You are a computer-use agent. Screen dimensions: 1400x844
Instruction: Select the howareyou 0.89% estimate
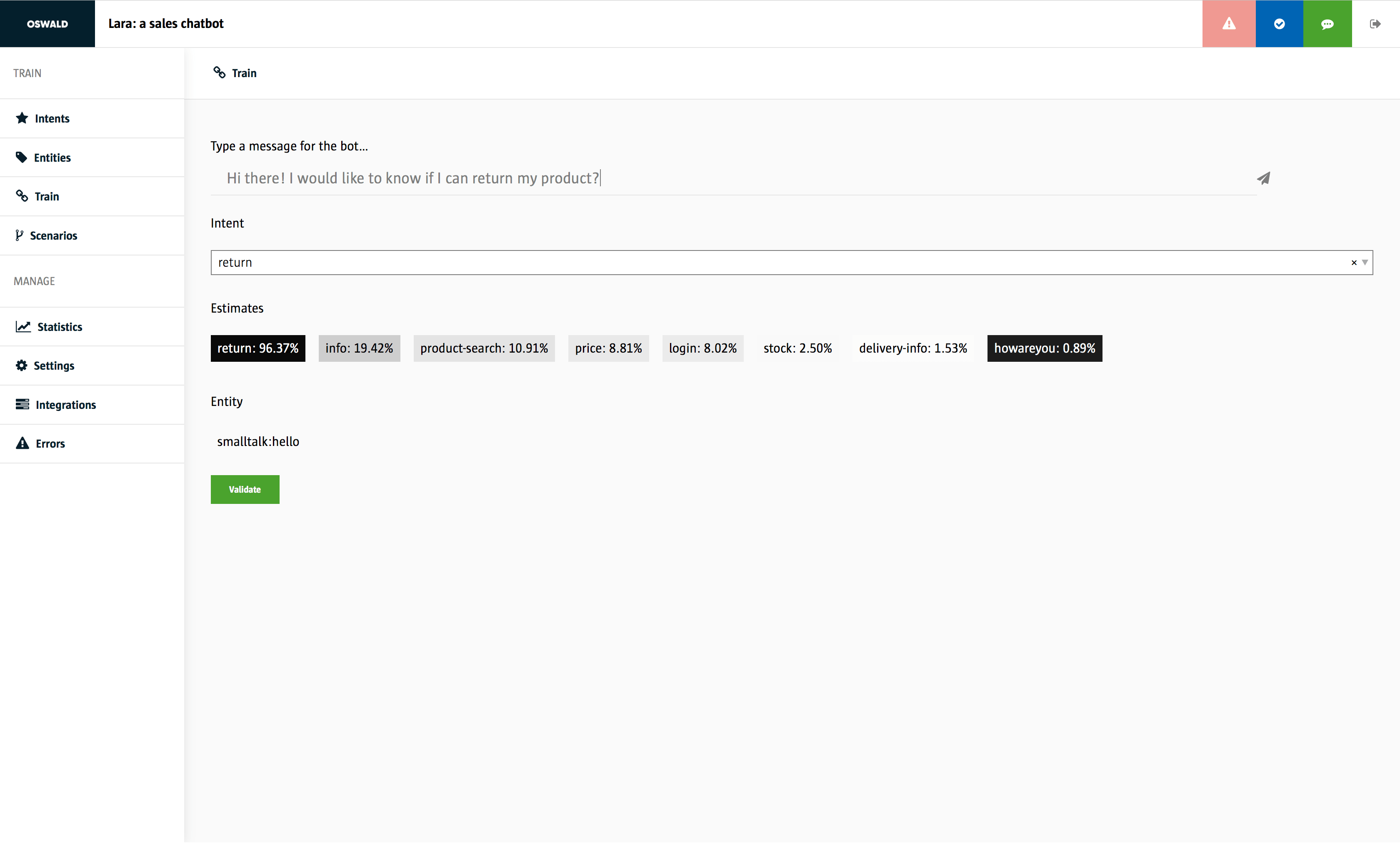1044,348
